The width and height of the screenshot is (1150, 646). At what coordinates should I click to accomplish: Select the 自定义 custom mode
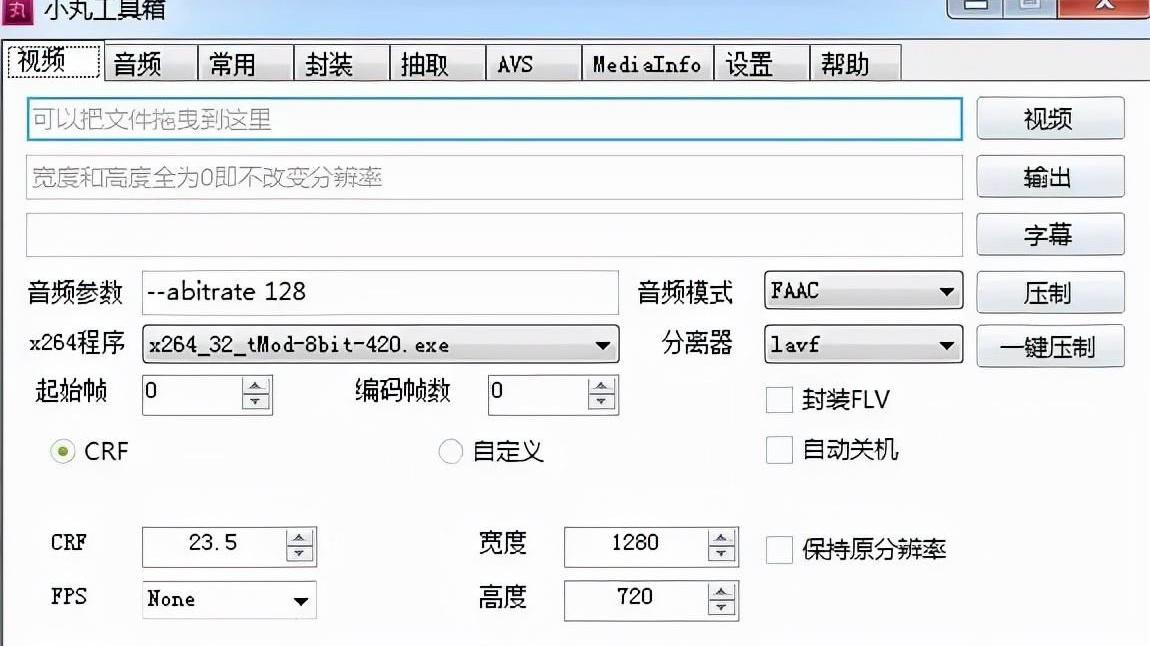pyautogui.click(x=450, y=452)
